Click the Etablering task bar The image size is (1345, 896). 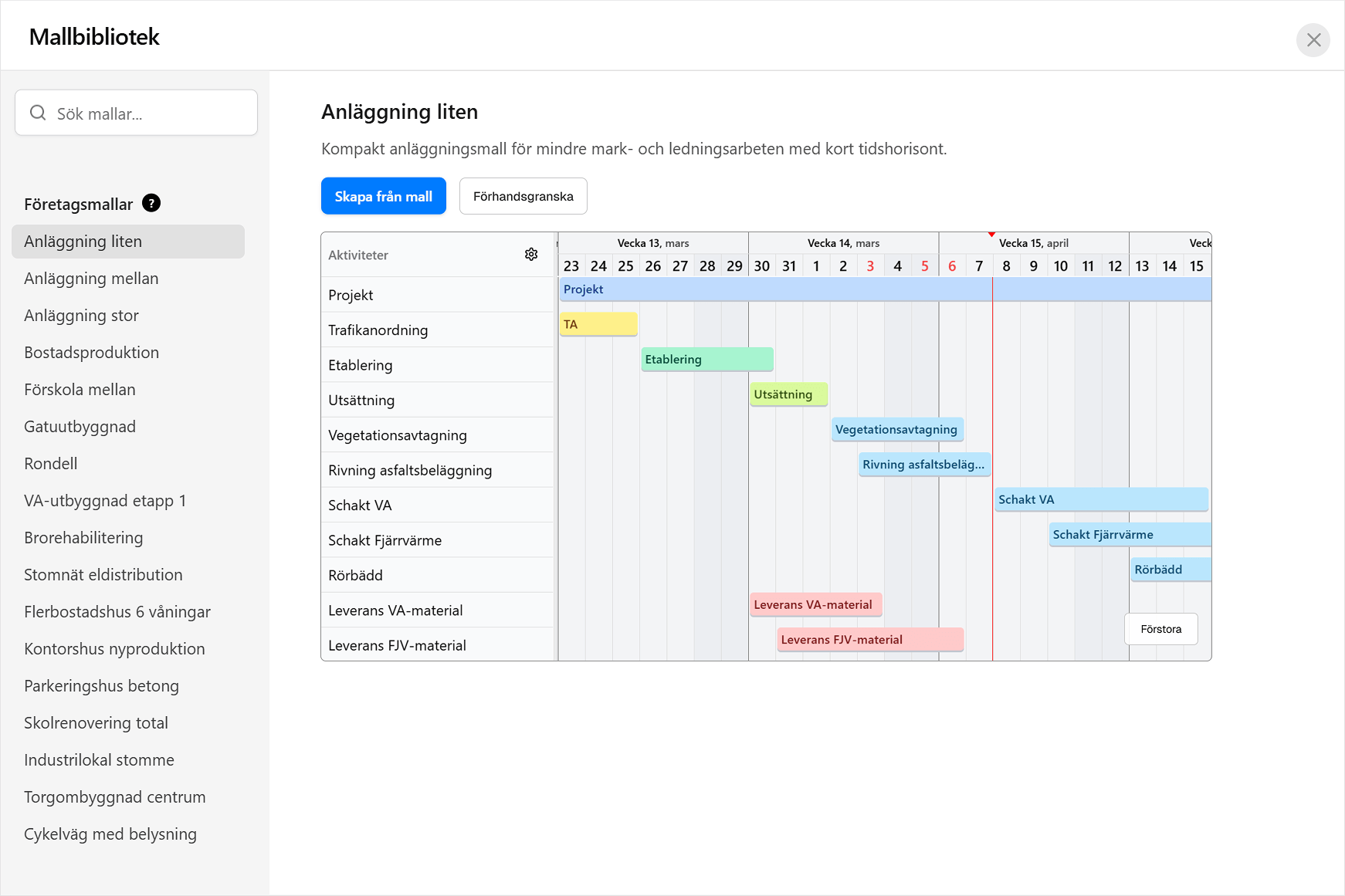click(x=705, y=359)
